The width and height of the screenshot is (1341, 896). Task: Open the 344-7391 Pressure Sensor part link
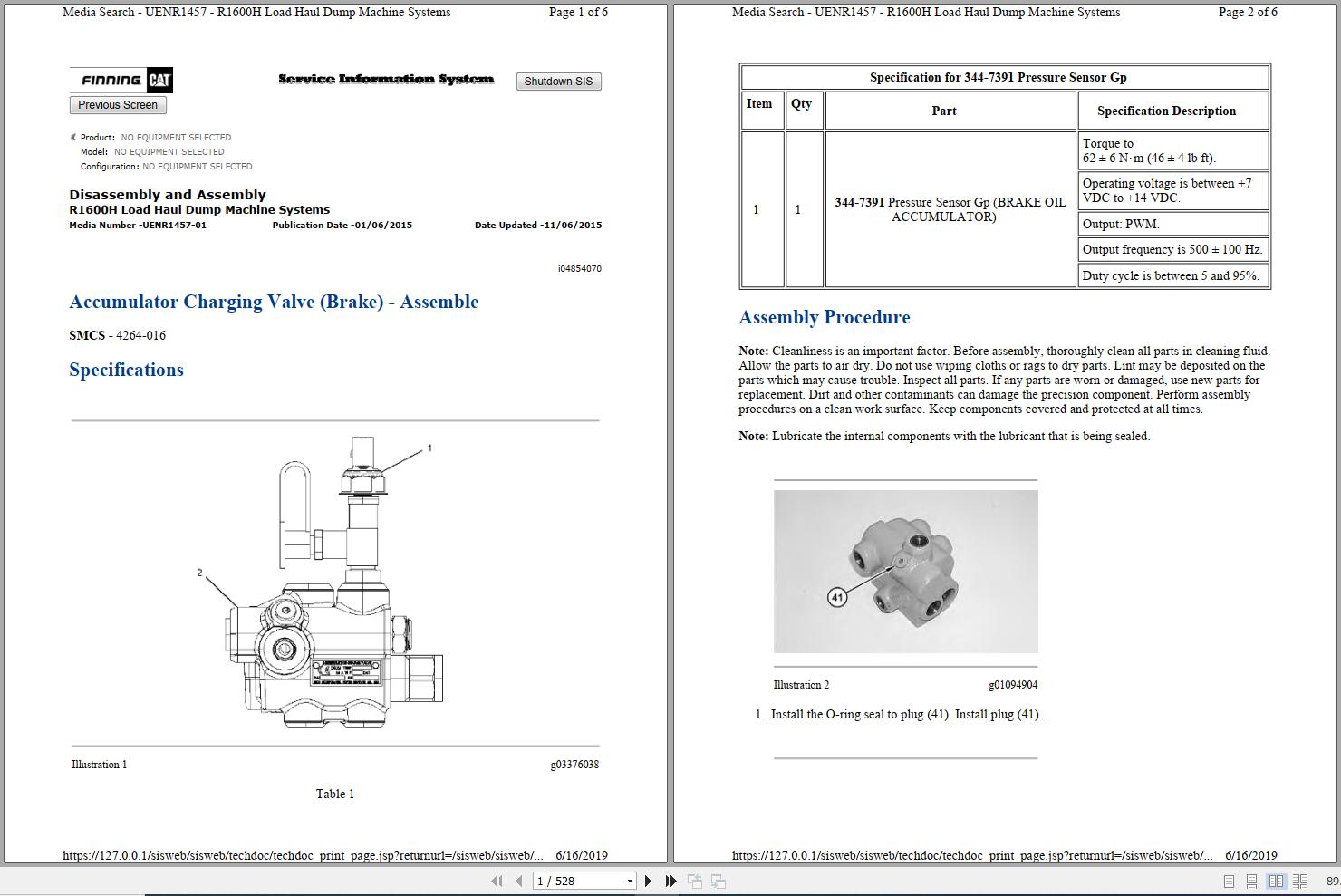point(859,201)
